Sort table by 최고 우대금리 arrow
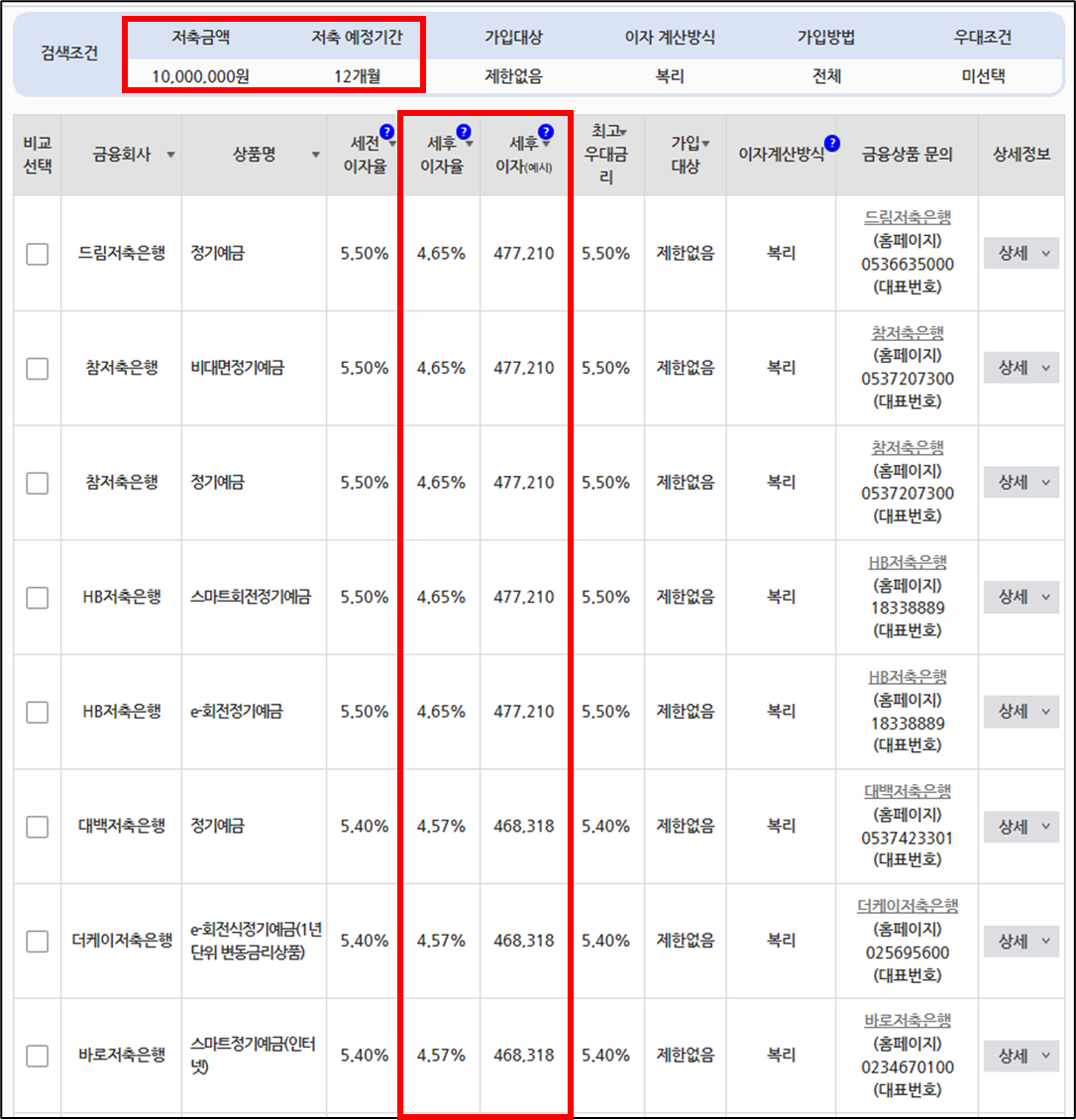The height and width of the screenshot is (1120, 1076). tap(623, 132)
